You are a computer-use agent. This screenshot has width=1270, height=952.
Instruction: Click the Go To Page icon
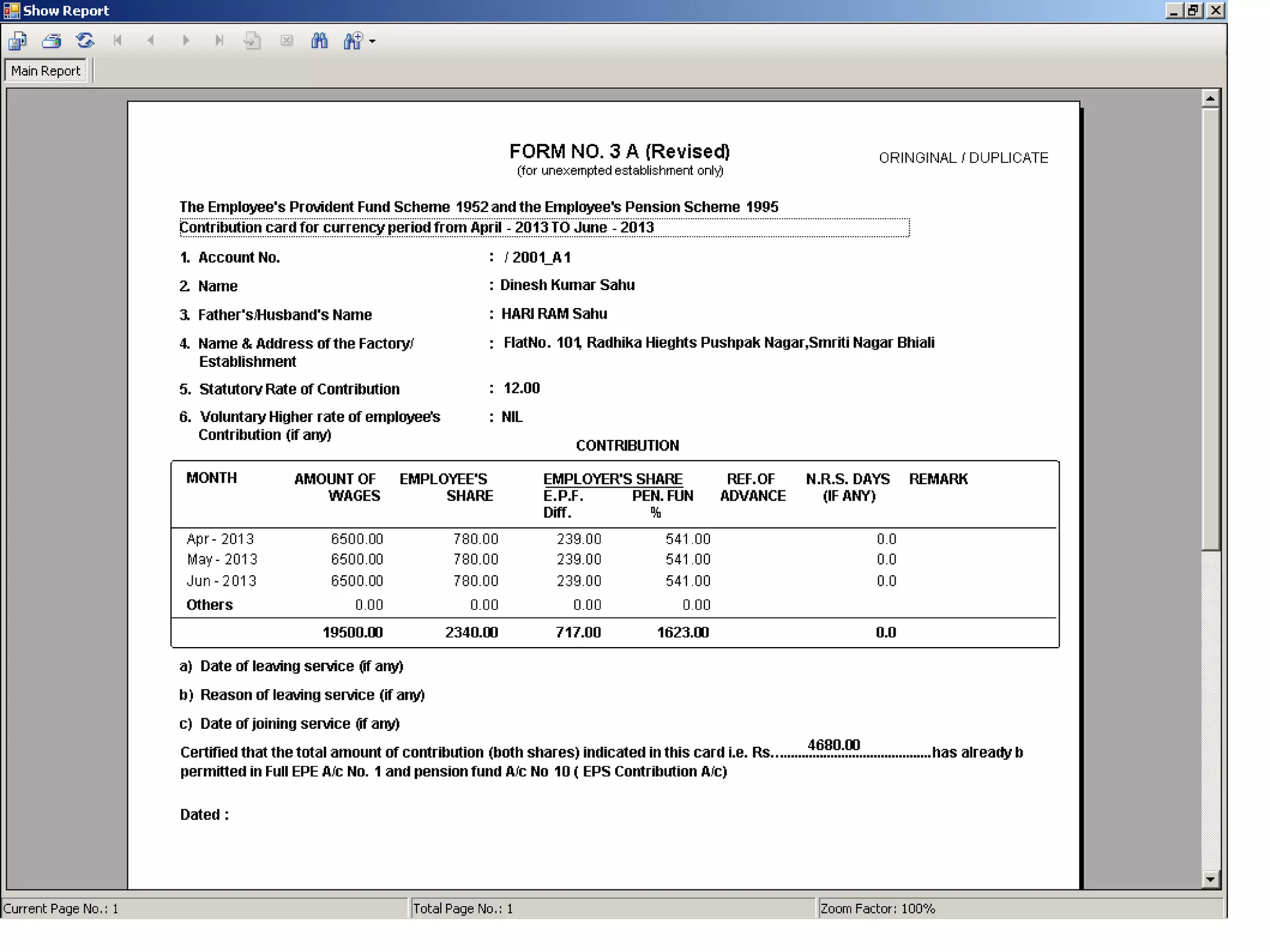[252, 41]
